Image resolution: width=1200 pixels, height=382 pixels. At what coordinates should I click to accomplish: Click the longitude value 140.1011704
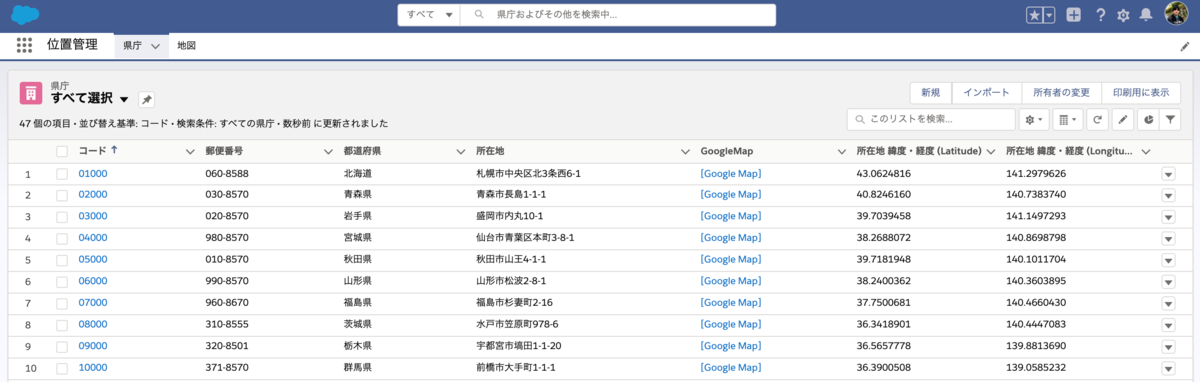(1036, 259)
